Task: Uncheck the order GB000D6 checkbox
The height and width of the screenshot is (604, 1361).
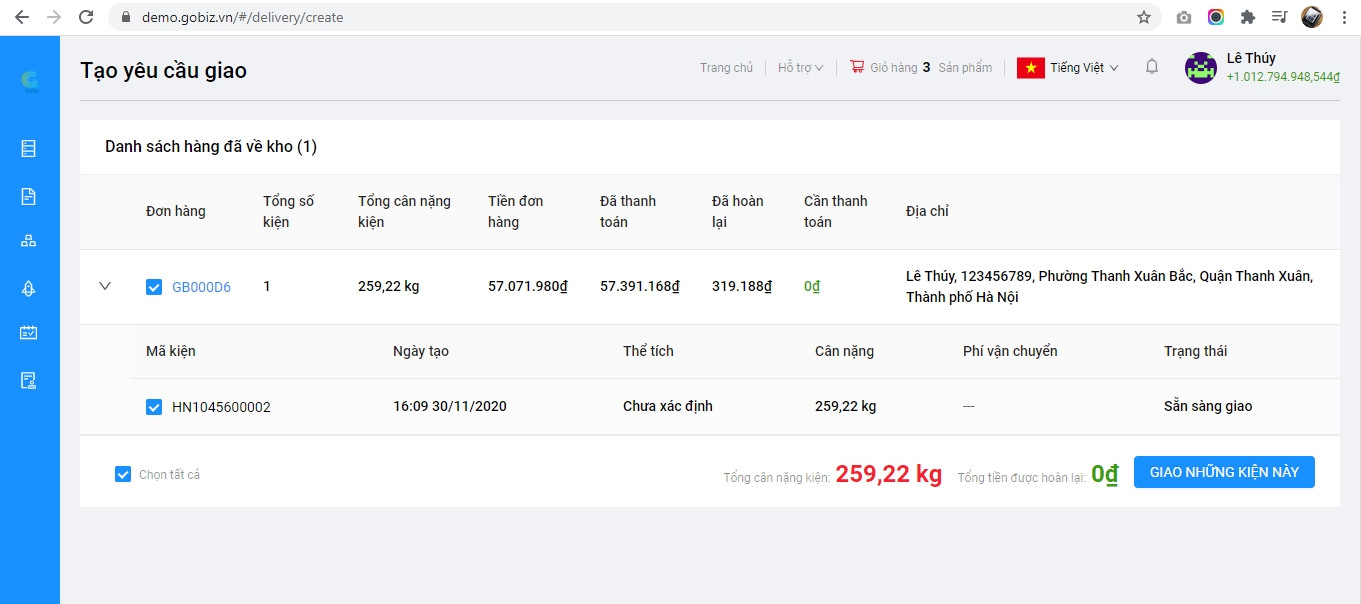Action: (x=154, y=287)
